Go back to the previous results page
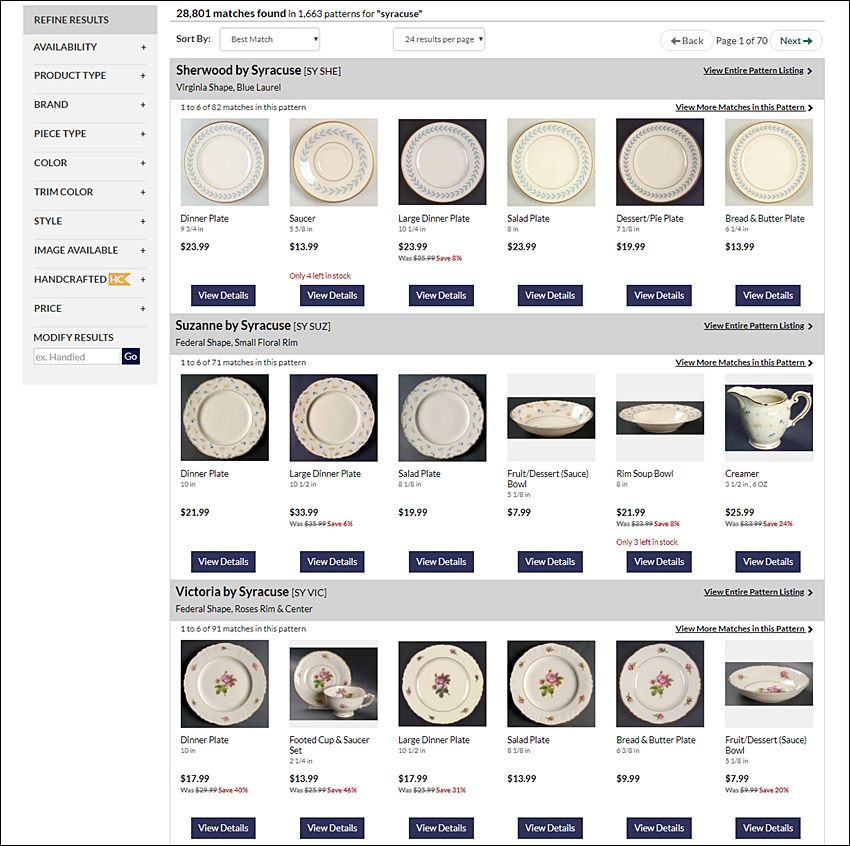 pyautogui.click(x=686, y=41)
